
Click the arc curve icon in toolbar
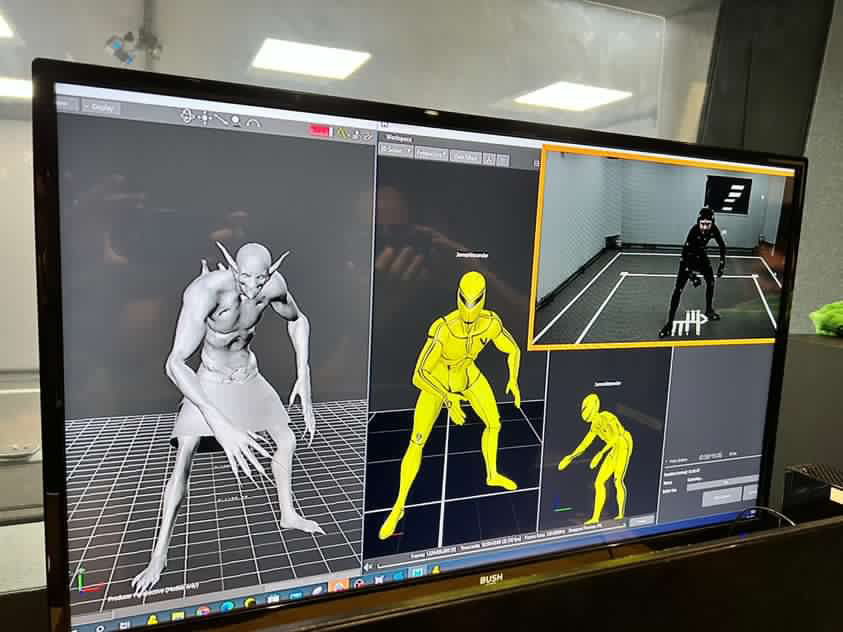coord(253,123)
